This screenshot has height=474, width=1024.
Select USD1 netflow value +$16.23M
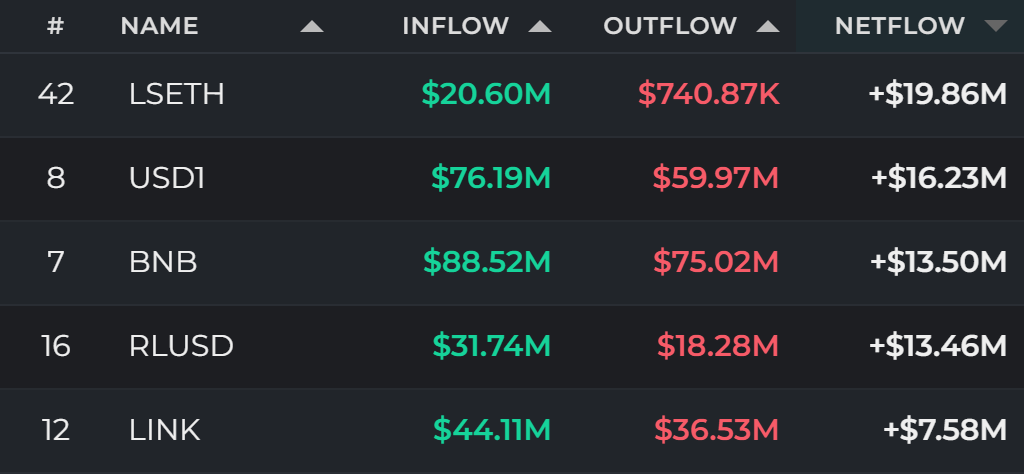coord(939,178)
